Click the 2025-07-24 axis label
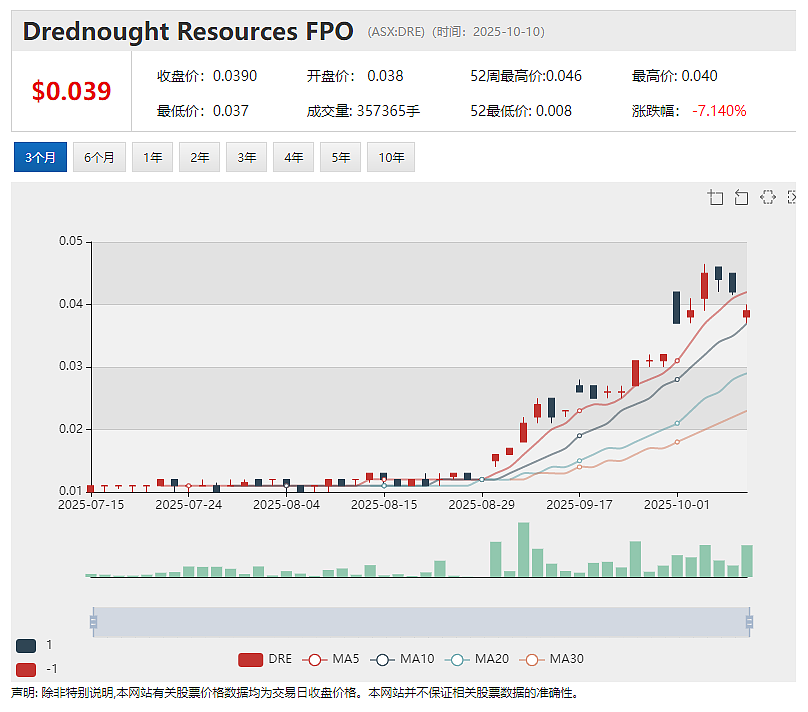 coord(189,505)
